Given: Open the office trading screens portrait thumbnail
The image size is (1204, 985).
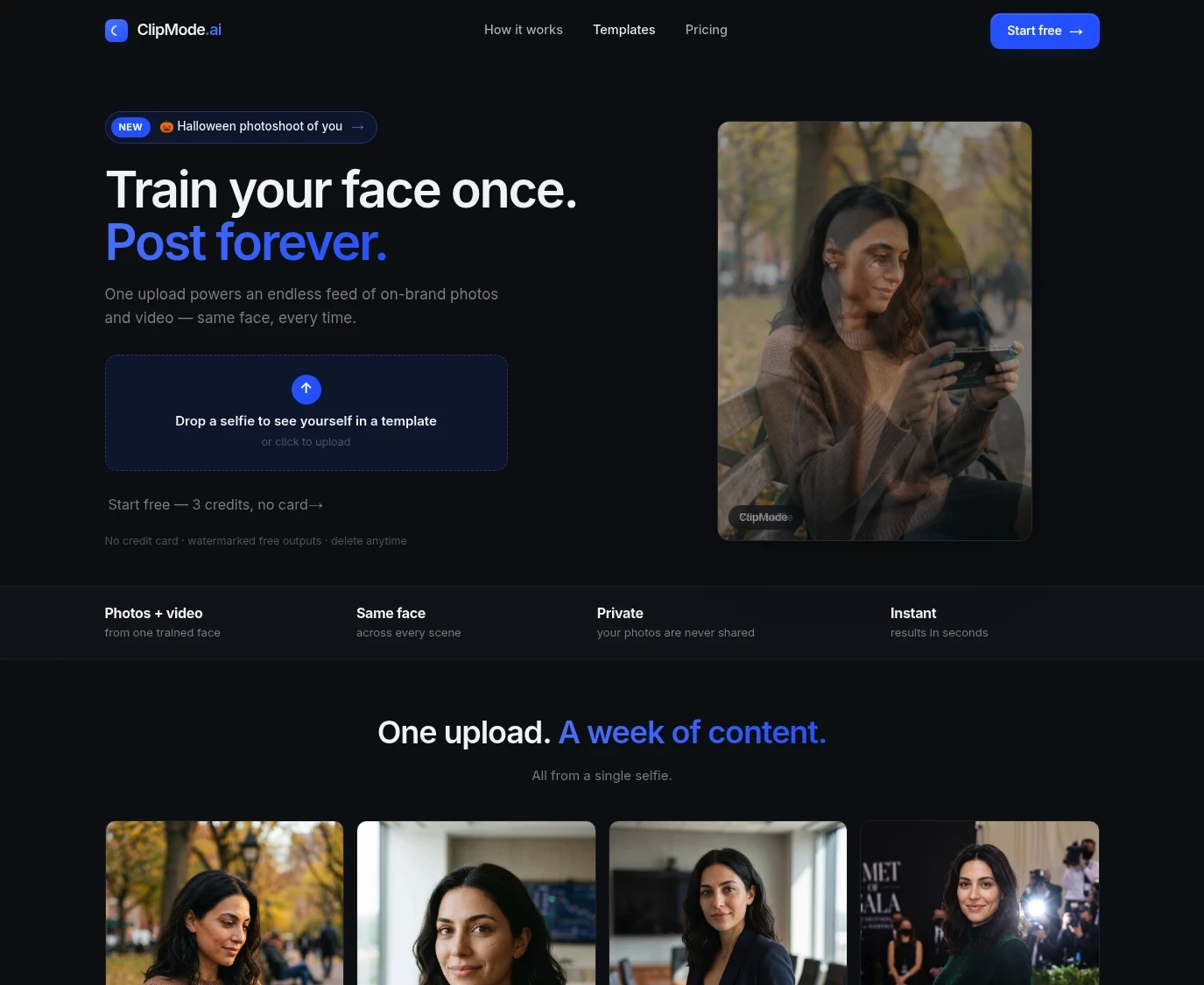Looking at the screenshot, I should click(476, 903).
